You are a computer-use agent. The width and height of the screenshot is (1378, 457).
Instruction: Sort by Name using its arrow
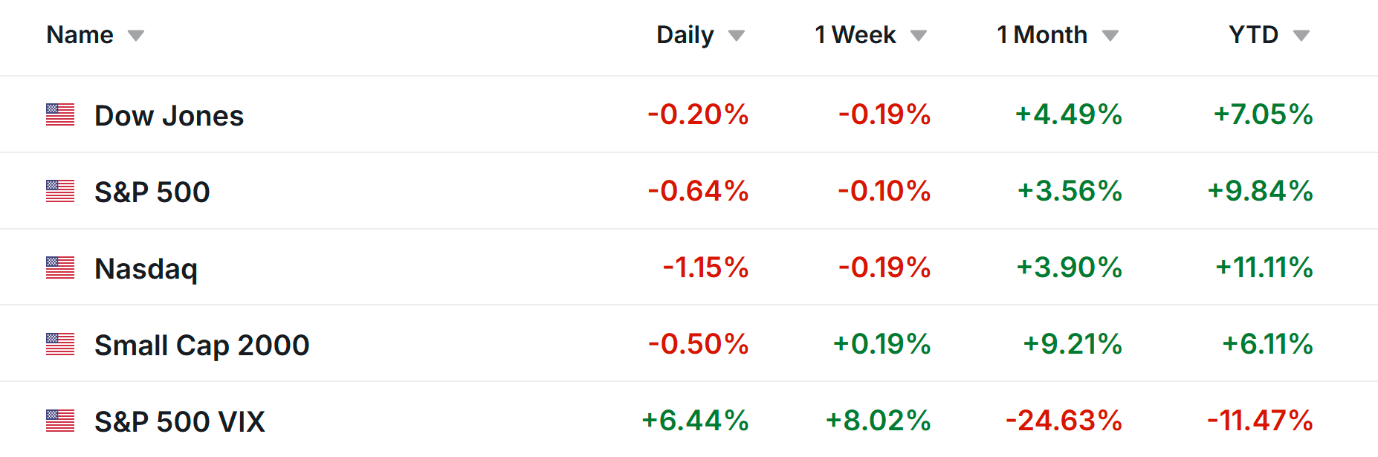click(x=136, y=36)
